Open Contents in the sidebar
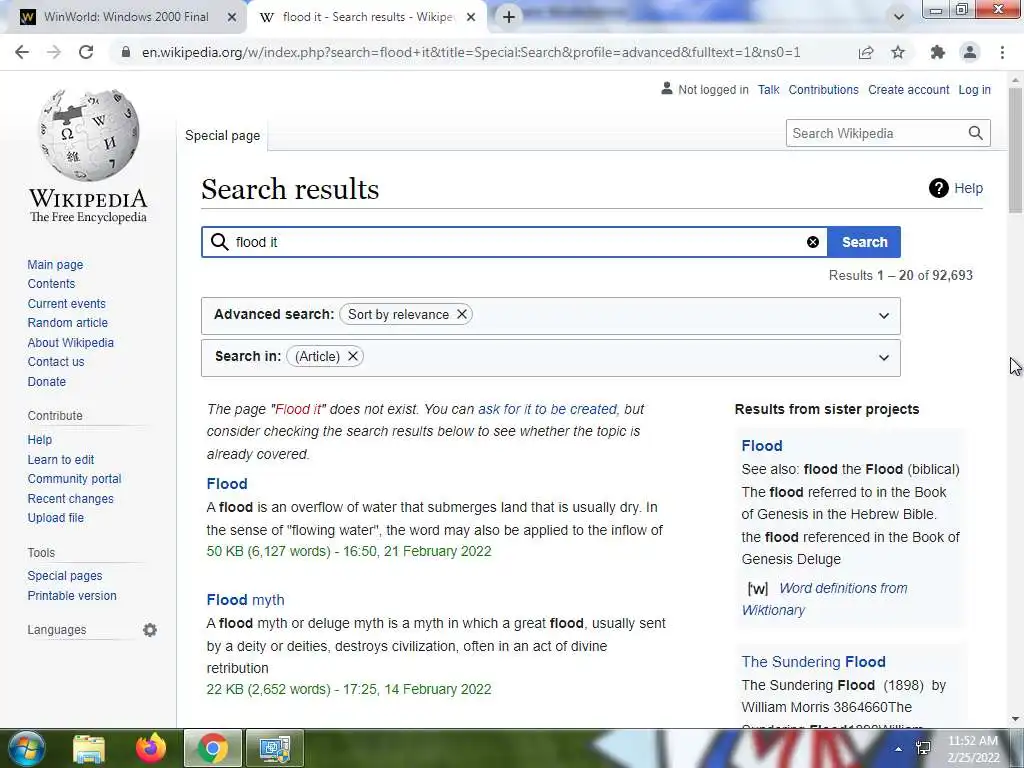The width and height of the screenshot is (1024, 768). [51, 284]
